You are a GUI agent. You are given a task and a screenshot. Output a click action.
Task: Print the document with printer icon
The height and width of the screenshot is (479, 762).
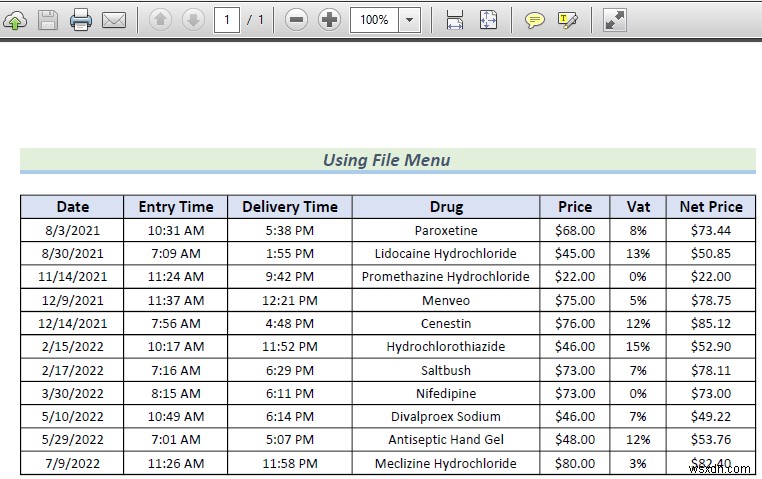pyautogui.click(x=81, y=20)
